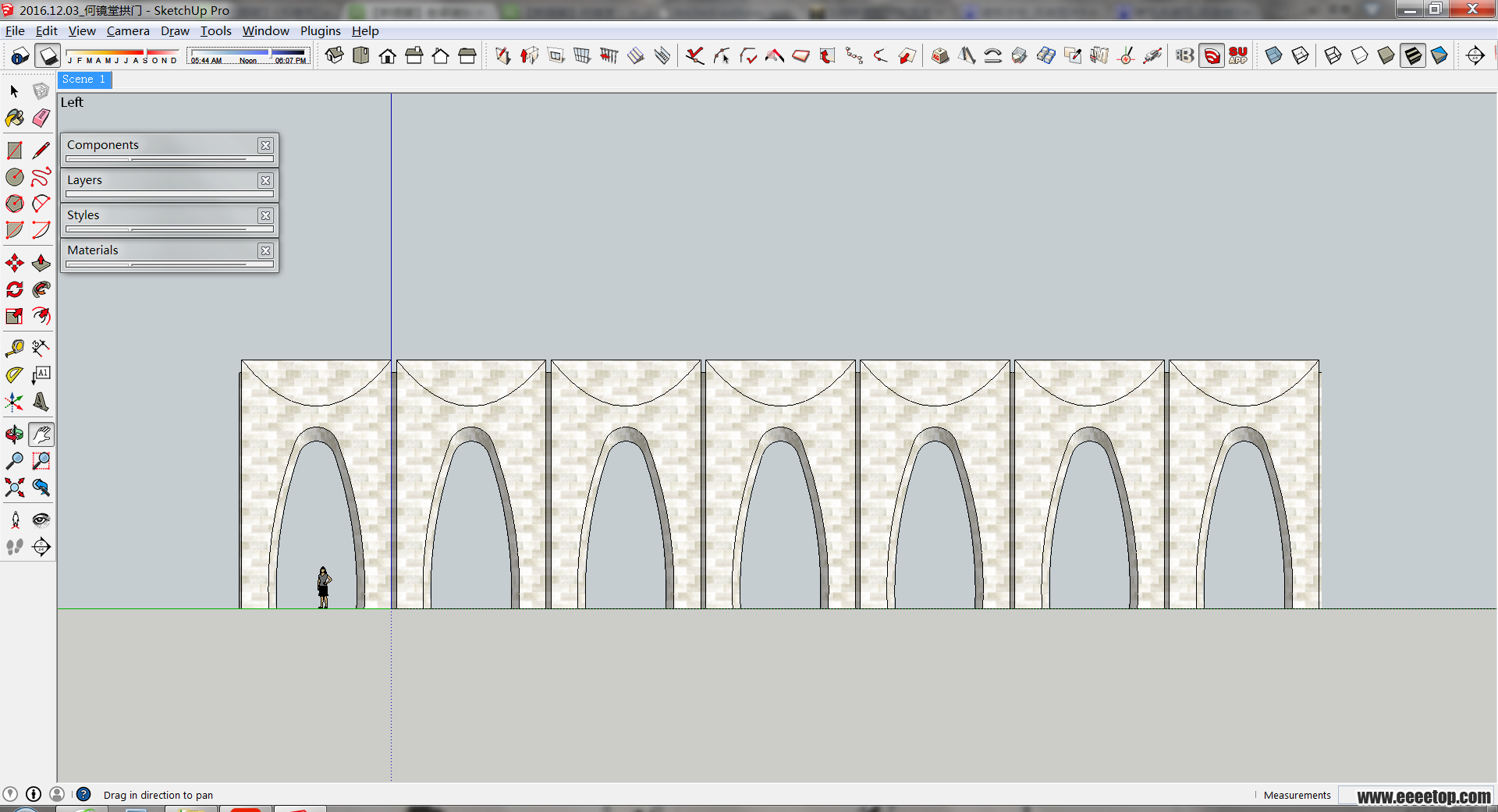Expand the Styles panel
Image resolution: width=1498 pixels, height=812 pixels.
pyautogui.click(x=160, y=215)
